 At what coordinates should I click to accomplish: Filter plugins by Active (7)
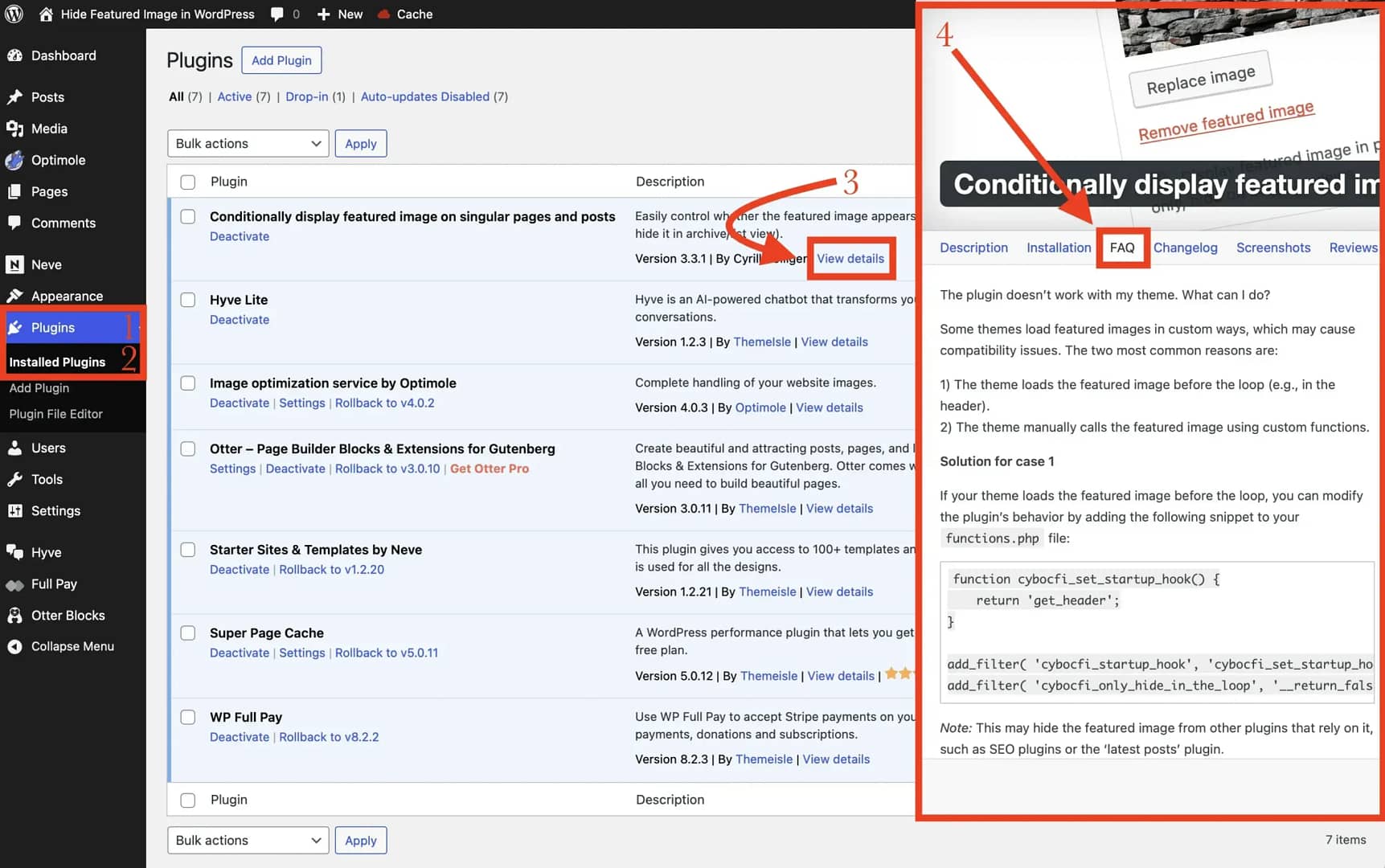[244, 96]
